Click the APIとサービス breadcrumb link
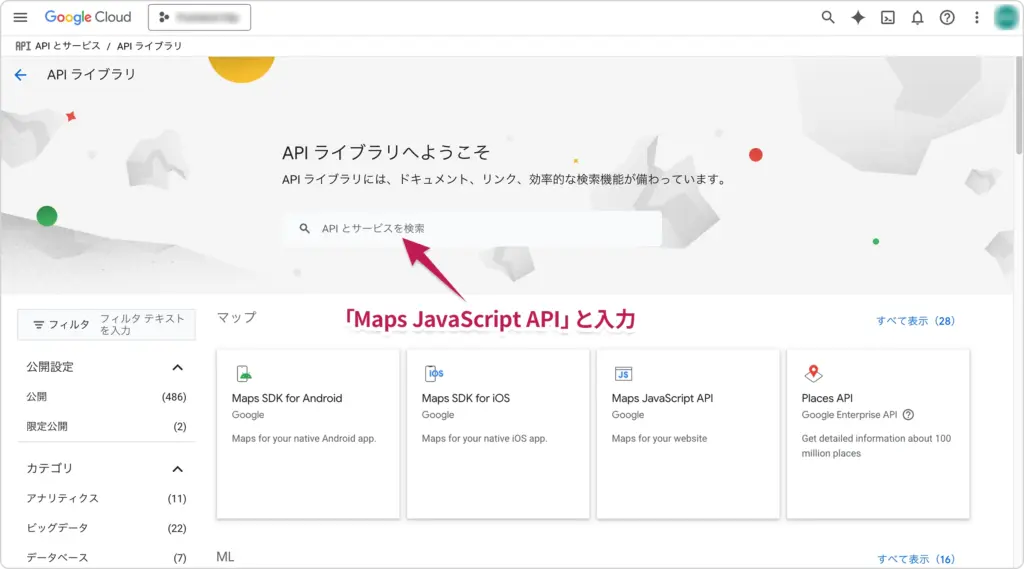Image resolution: width=1024 pixels, height=569 pixels. 68,46
